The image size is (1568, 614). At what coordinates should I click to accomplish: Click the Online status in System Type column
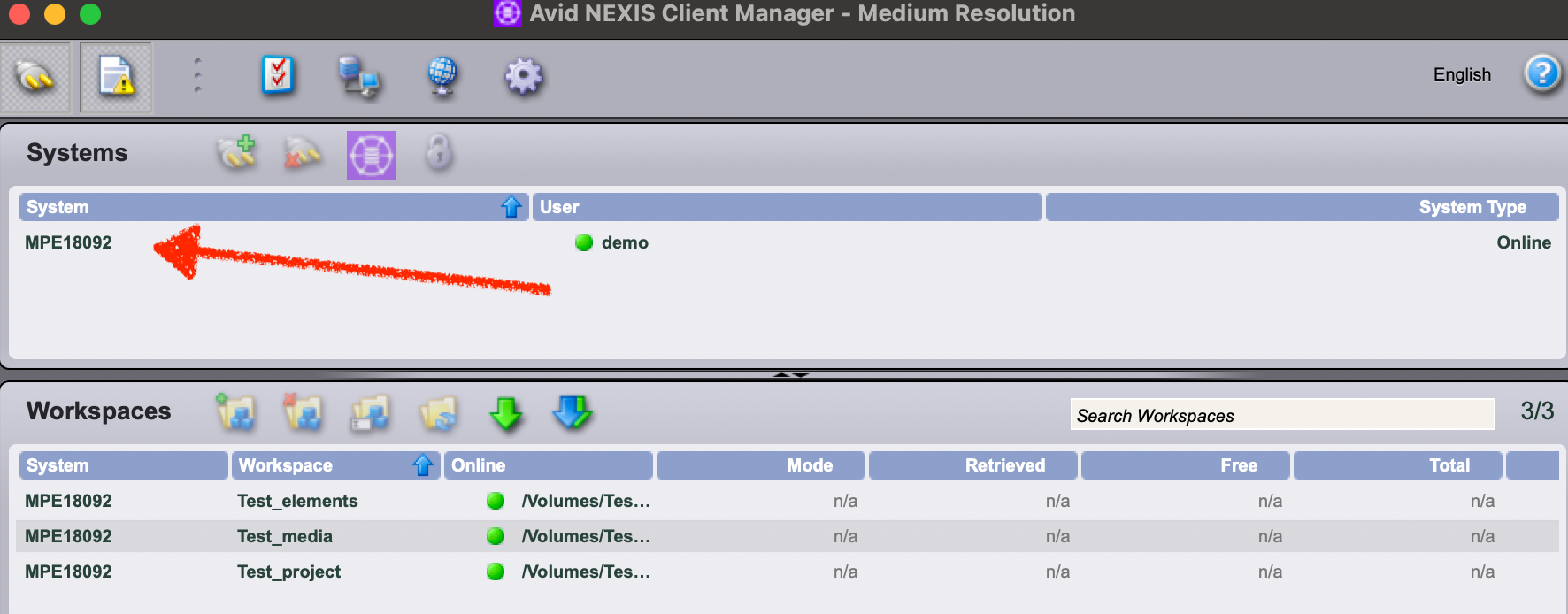[x=1524, y=242]
